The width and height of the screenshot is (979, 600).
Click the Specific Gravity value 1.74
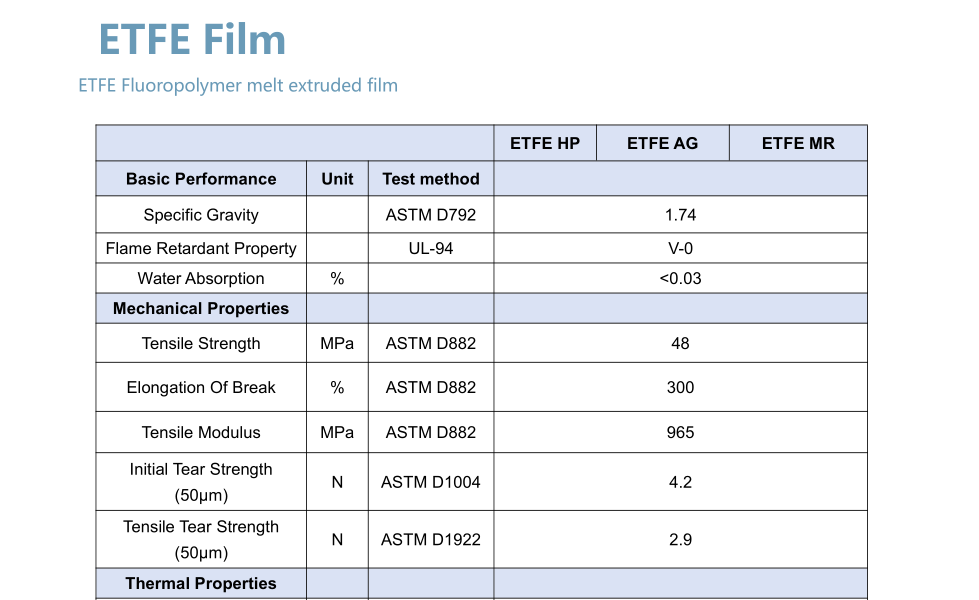680,215
